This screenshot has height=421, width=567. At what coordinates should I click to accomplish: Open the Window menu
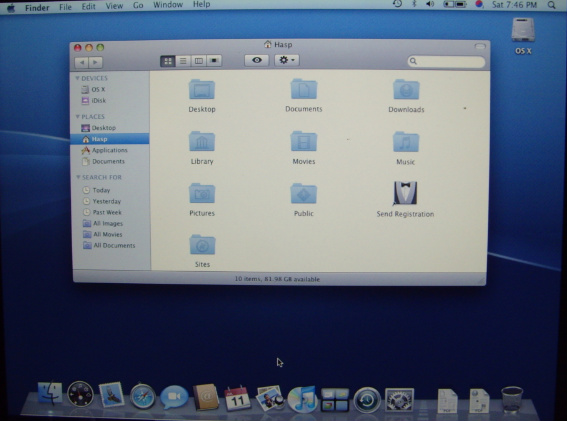coord(168,5)
